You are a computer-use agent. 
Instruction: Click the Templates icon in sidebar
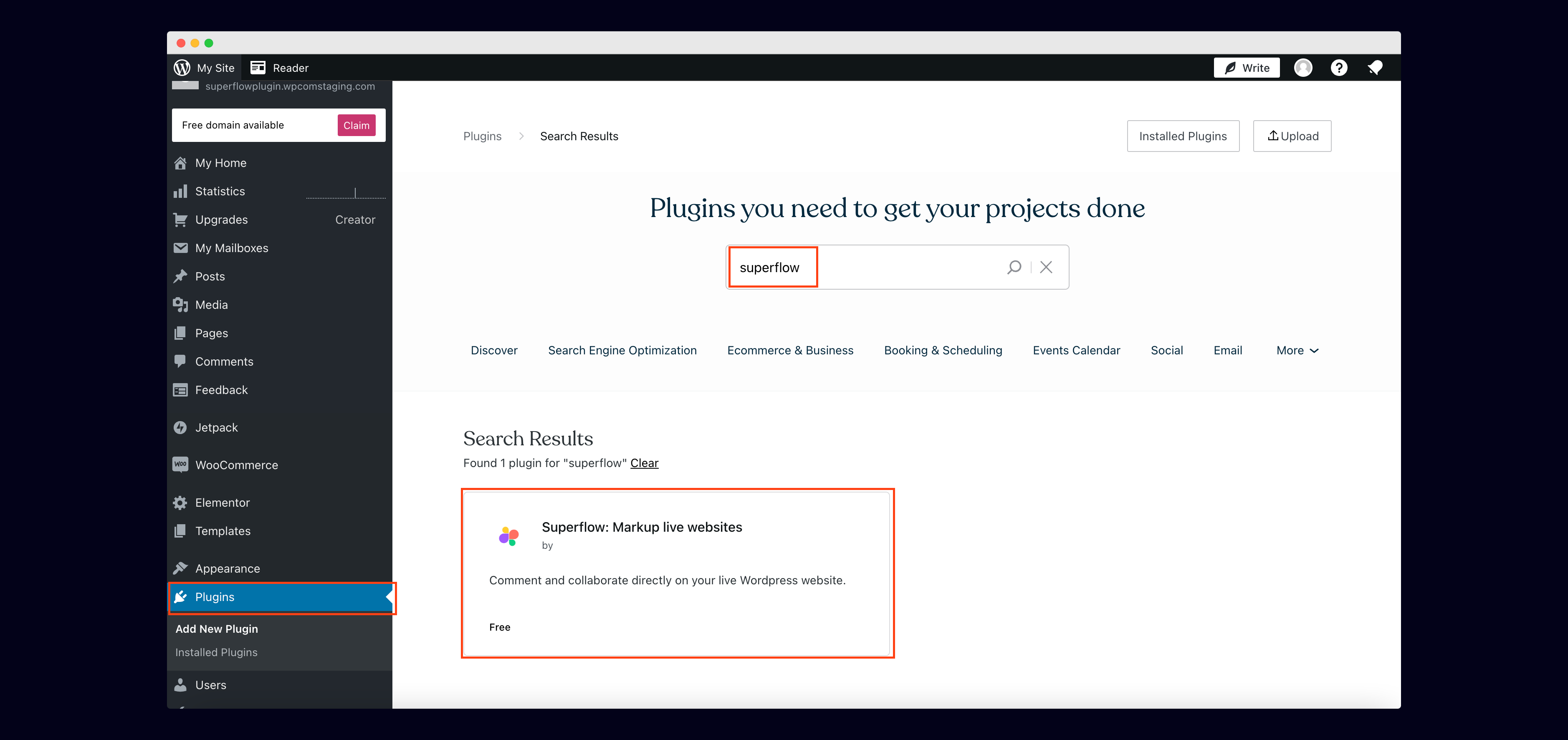pos(180,530)
